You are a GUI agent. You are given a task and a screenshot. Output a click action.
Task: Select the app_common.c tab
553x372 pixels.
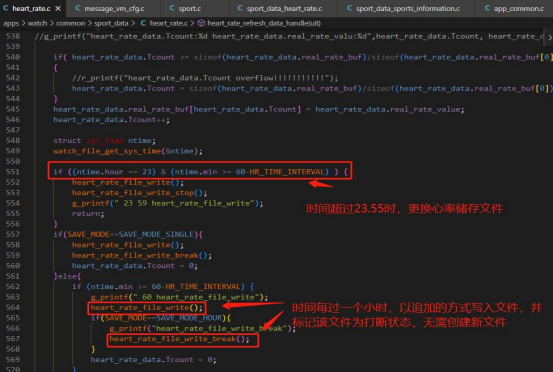(x=518, y=8)
